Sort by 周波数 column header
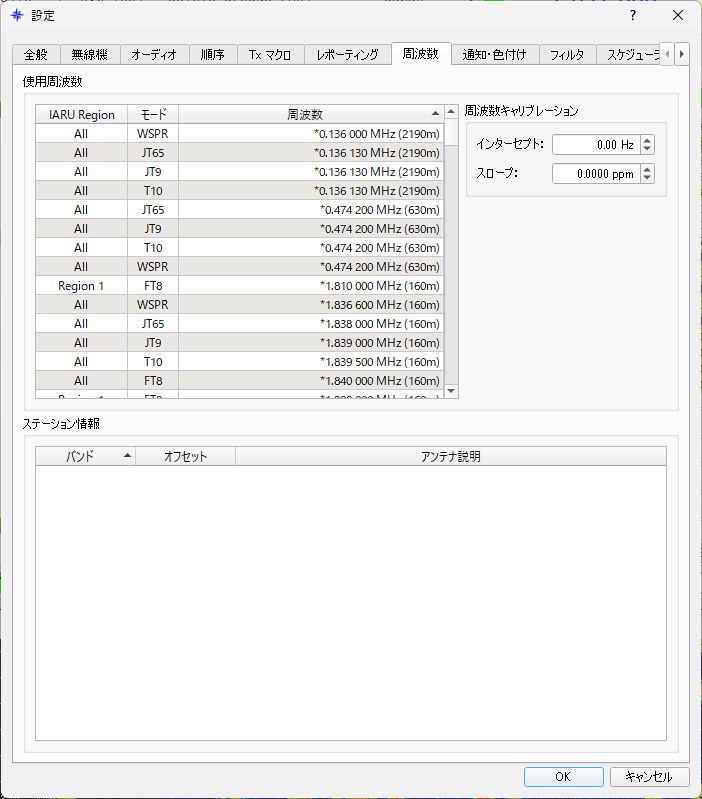702x799 pixels. tap(311, 115)
